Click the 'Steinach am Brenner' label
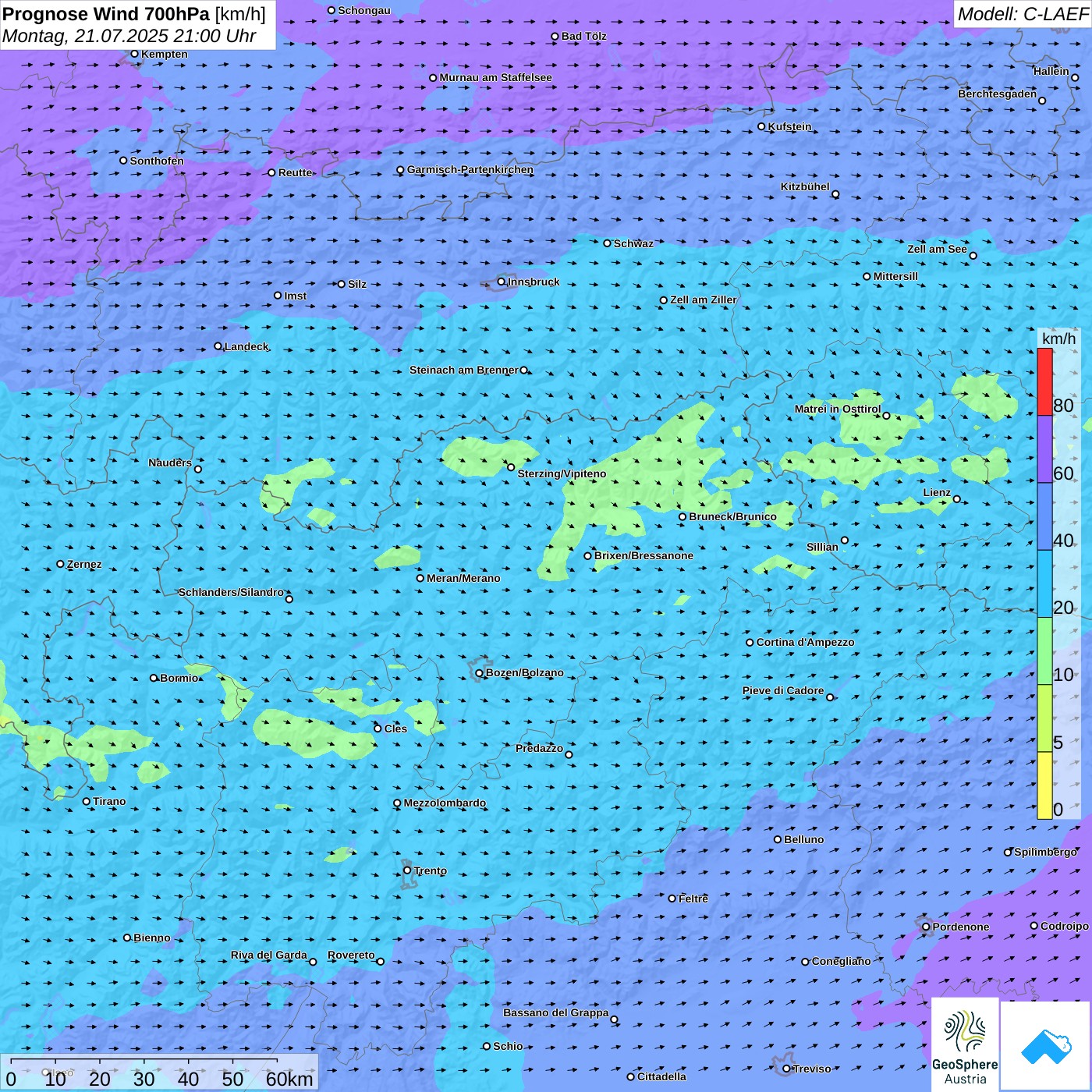This screenshot has width=1092, height=1092. pyautogui.click(x=464, y=370)
